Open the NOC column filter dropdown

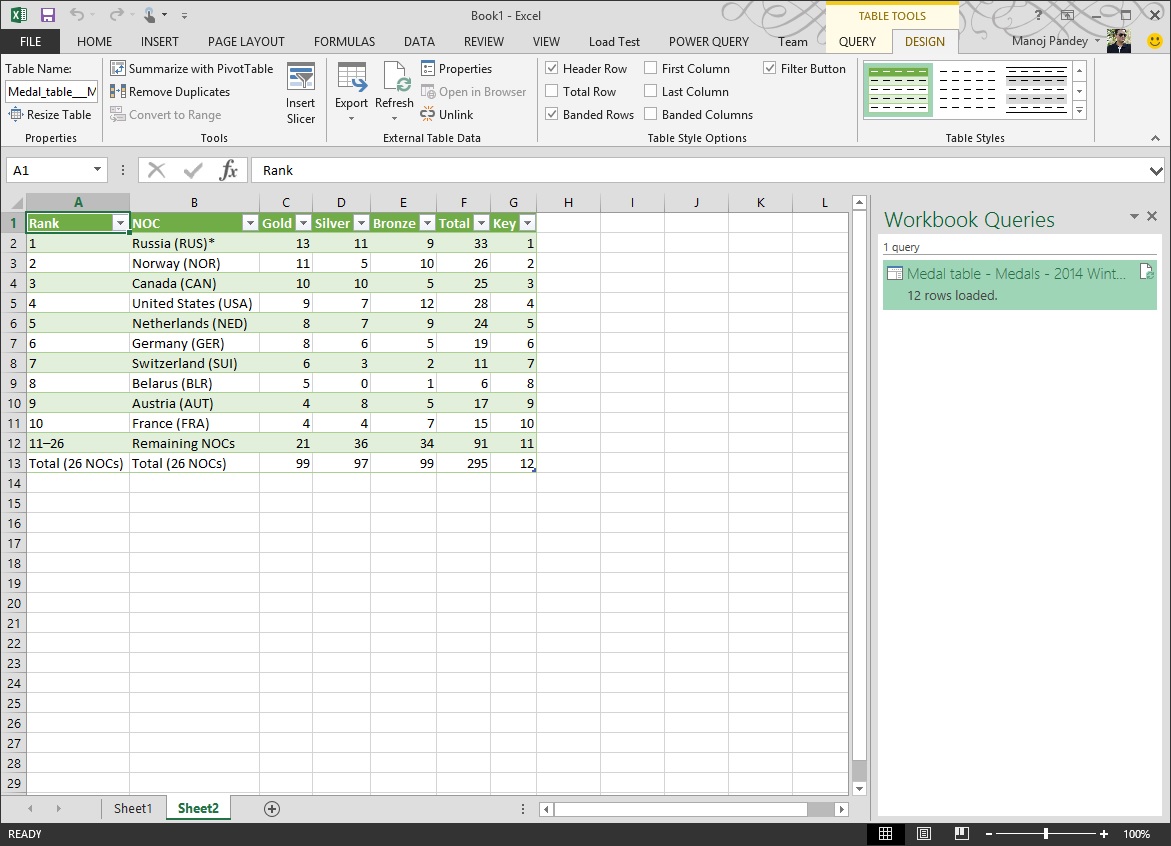pos(250,222)
